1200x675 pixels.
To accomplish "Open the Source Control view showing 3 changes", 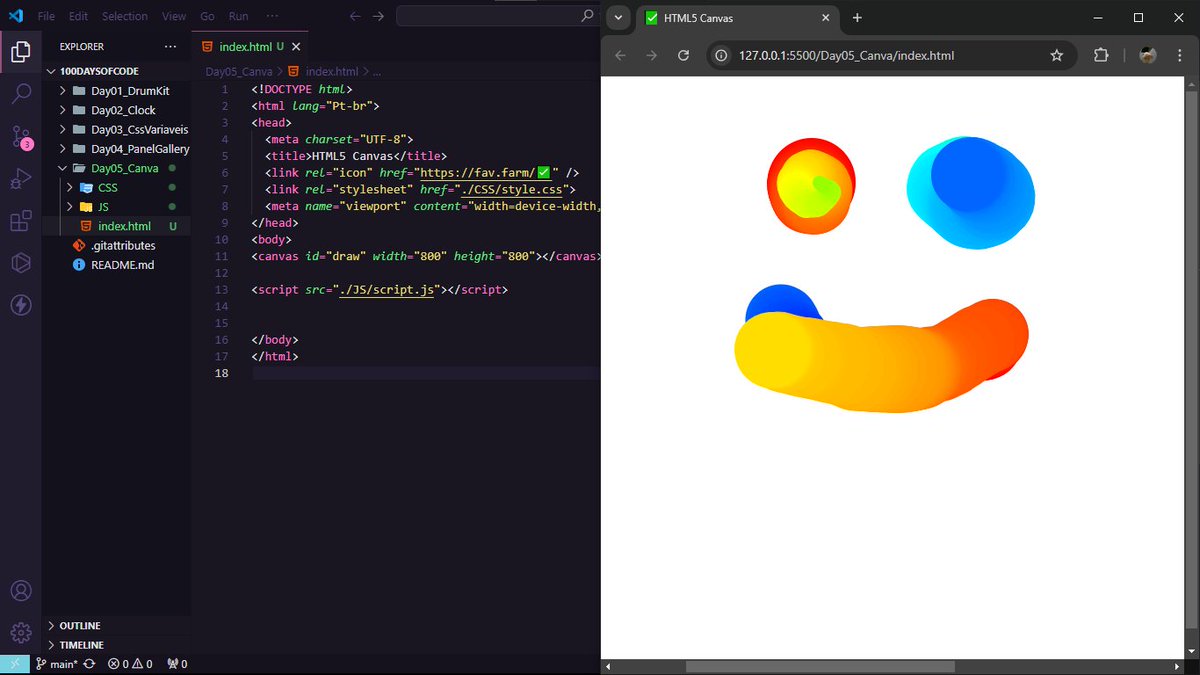I will (21, 136).
